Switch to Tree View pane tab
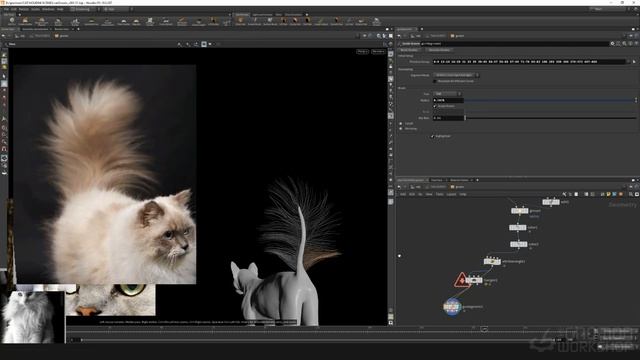Viewport: 640px width, 360px height. 437,180
